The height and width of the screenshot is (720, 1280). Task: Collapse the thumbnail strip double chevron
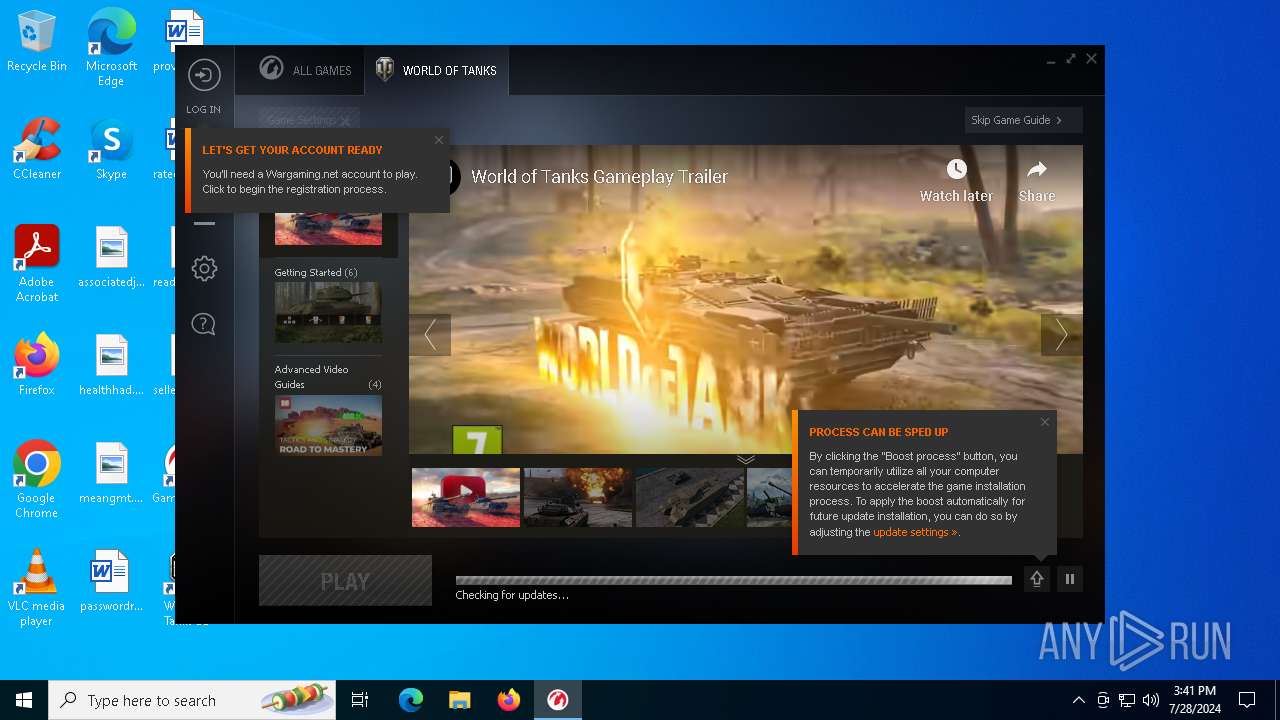click(746, 460)
